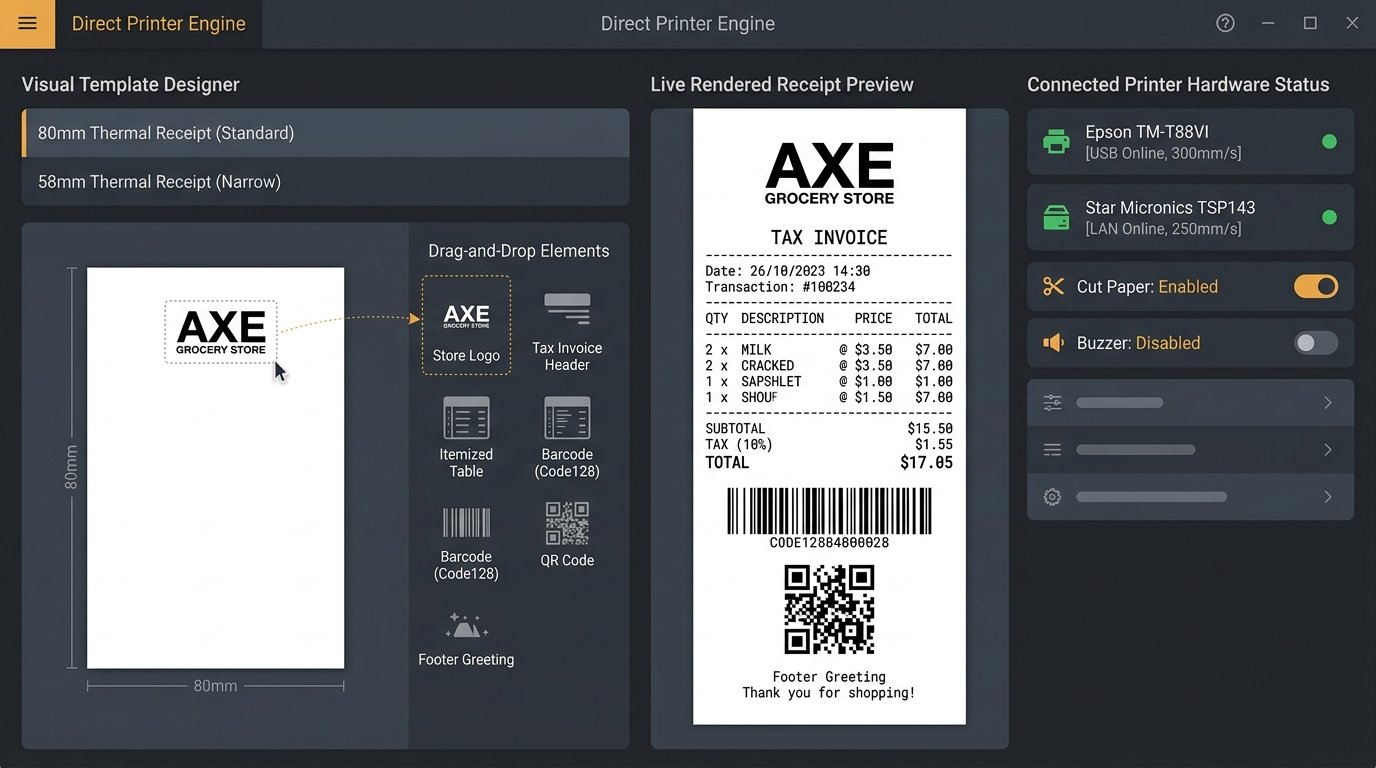Click the TAX INVOICE heading in preview
Screen dimensions: 1376x768
coord(829,238)
